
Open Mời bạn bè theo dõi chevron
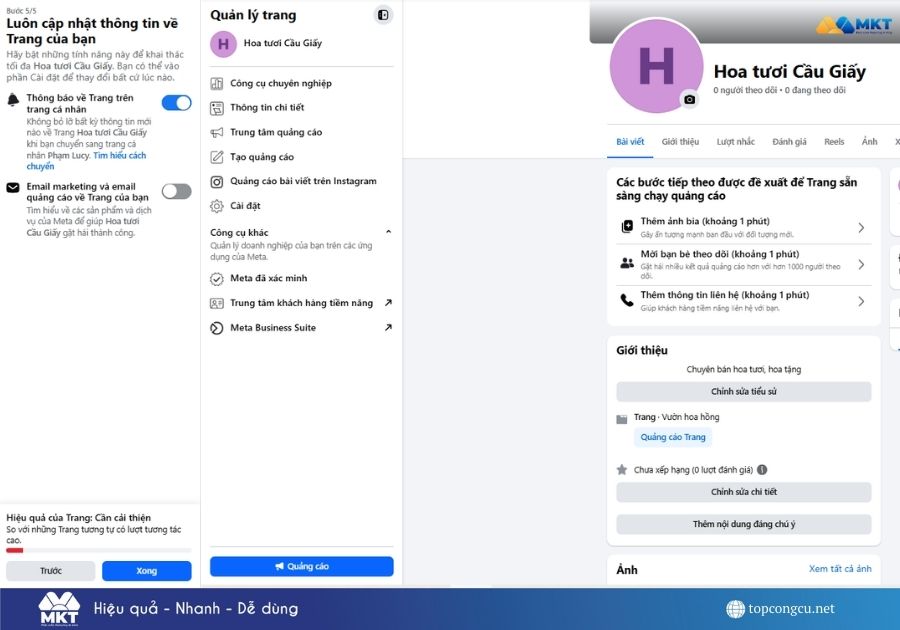click(x=861, y=265)
